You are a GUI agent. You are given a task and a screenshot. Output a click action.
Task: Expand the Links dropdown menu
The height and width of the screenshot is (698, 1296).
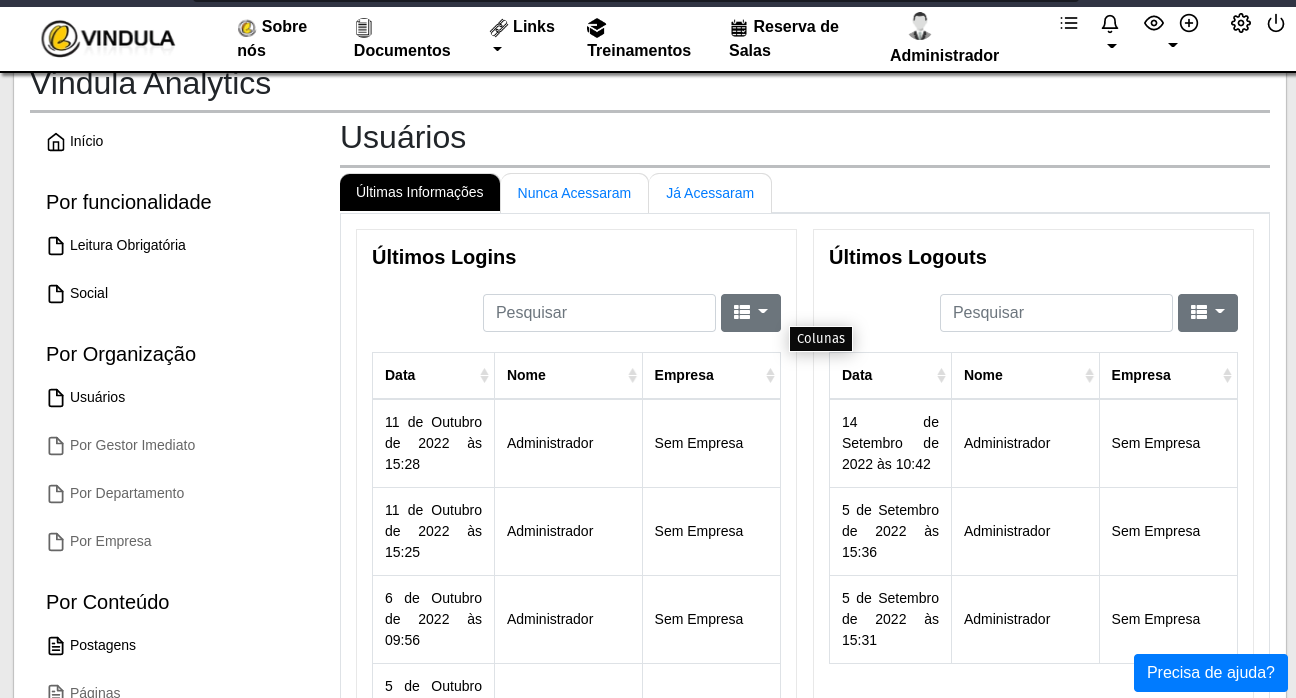click(x=521, y=37)
